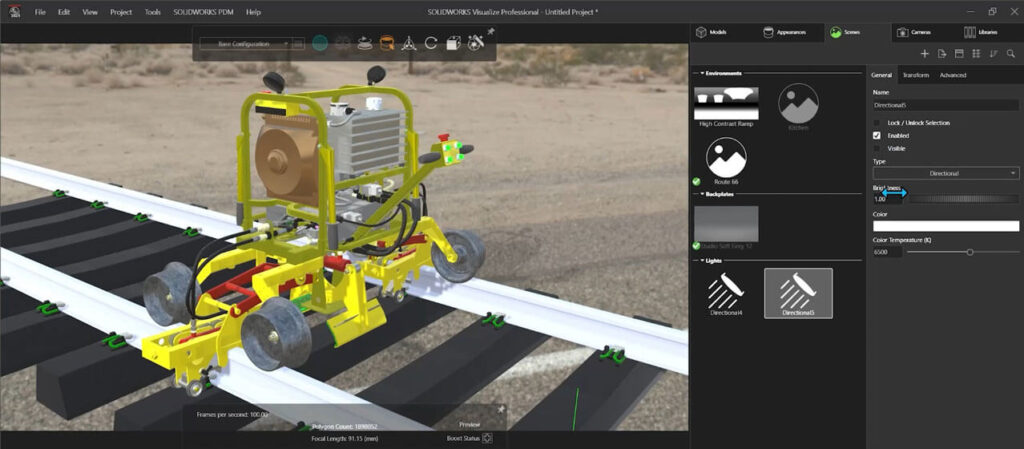Adjust the Color Temperature slider handle
The height and width of the screenshot is (449, 1024).
click(x=970, y=252)
